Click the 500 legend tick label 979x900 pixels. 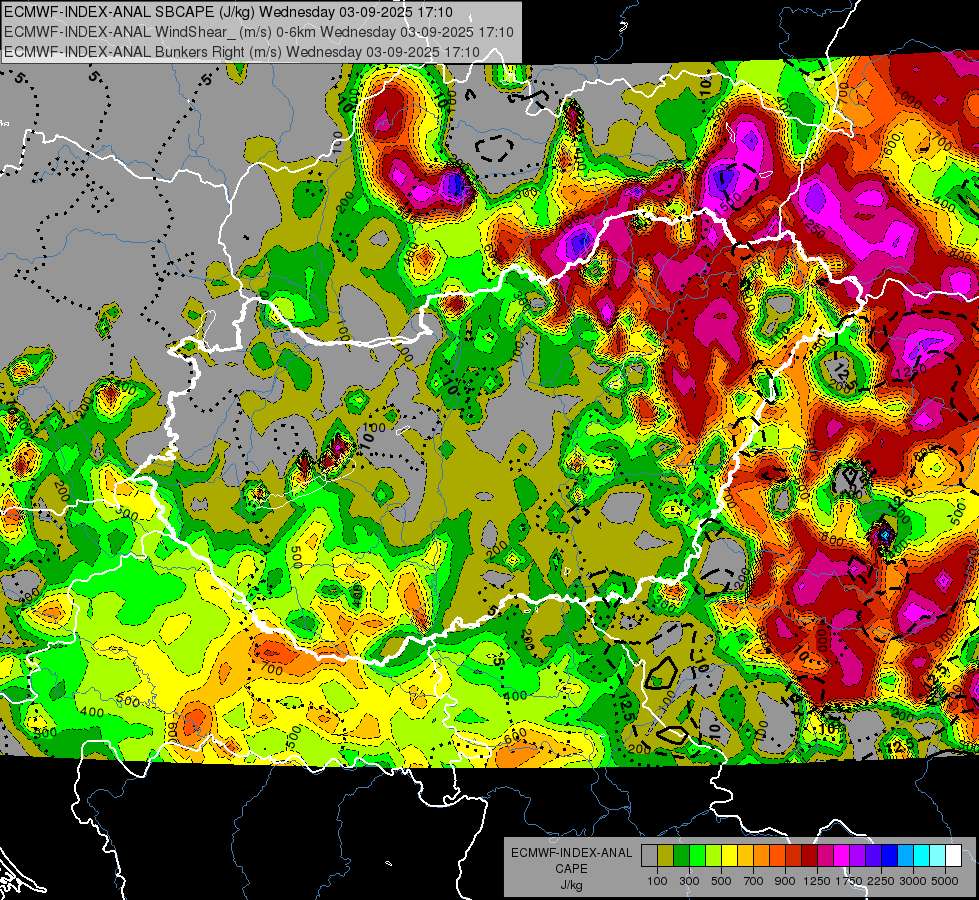pos(721,881)
